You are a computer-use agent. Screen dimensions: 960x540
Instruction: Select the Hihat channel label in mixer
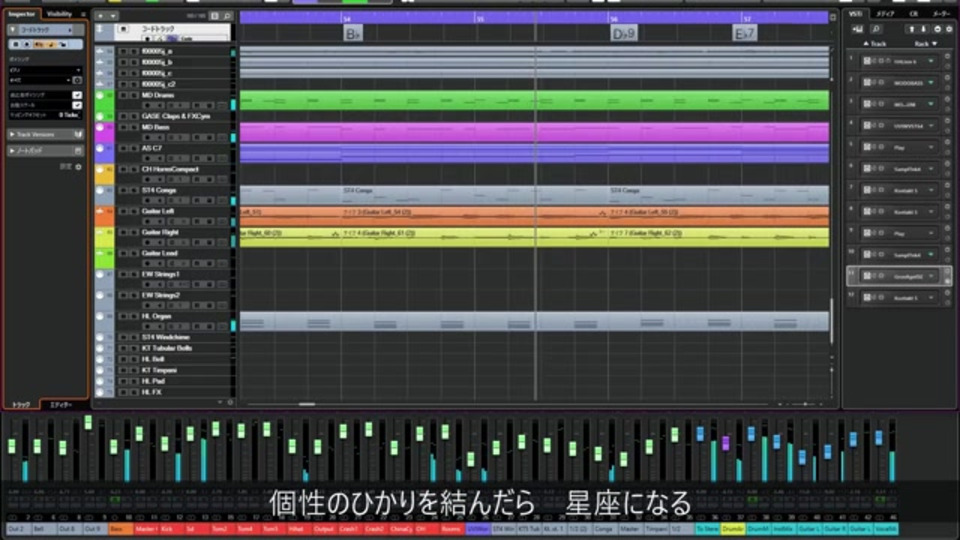[299, 529]
